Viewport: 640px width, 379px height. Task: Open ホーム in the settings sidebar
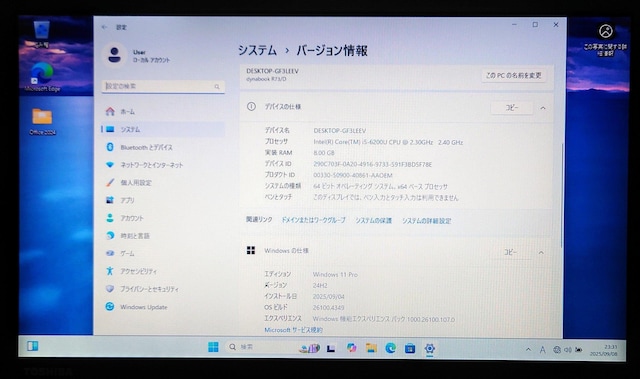pyautogui.click(x=163, y=111)
